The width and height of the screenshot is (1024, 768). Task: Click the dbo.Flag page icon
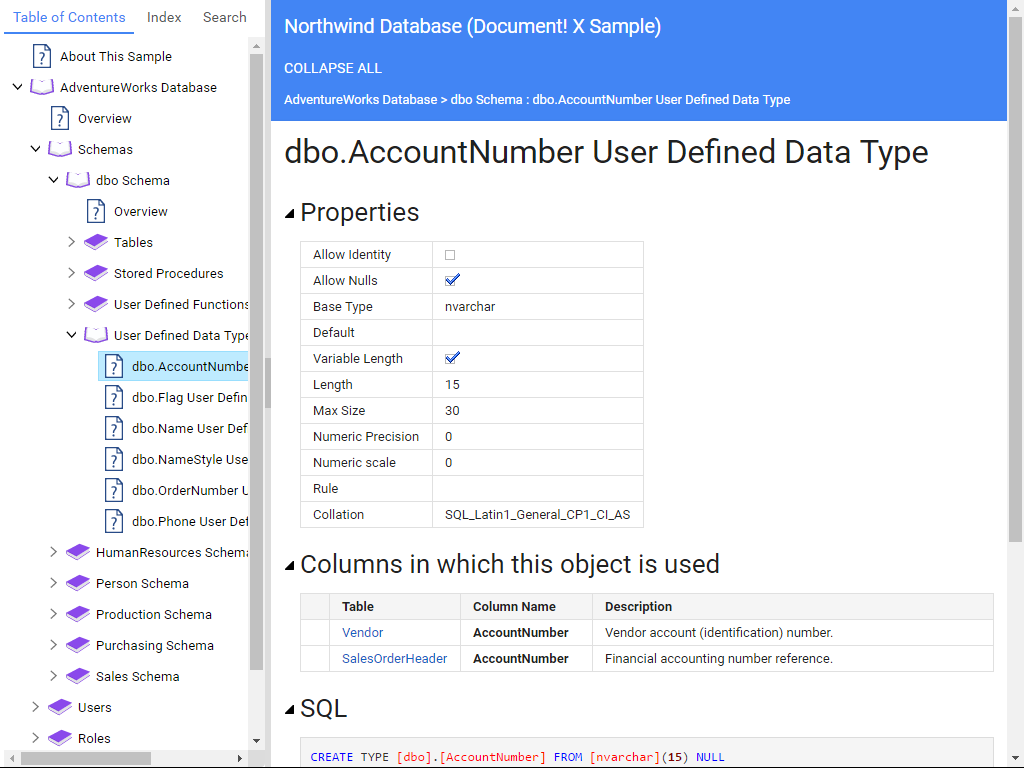pyautogui.click(x=114, y=397)
